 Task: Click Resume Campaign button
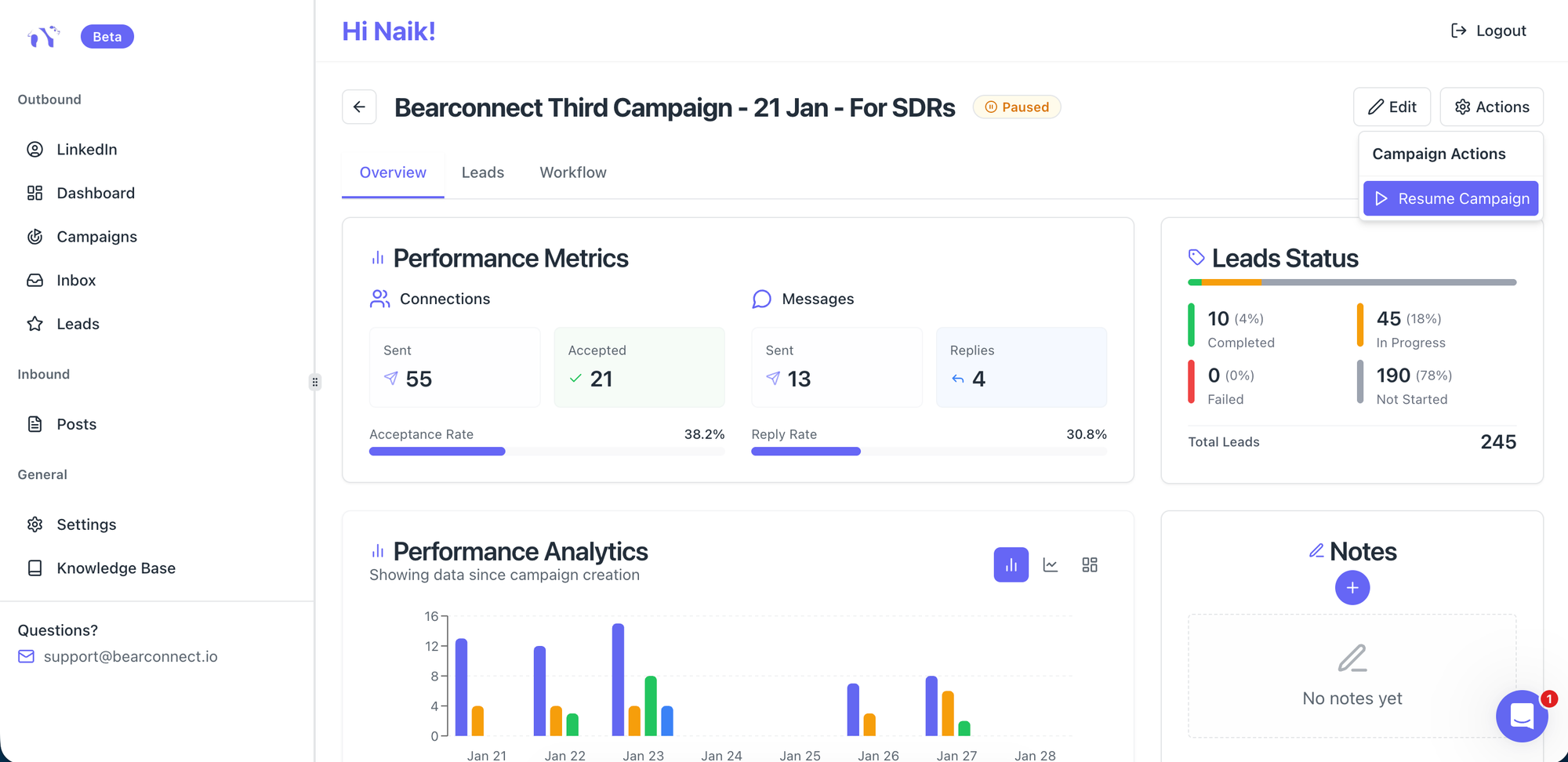(1450, 199)
